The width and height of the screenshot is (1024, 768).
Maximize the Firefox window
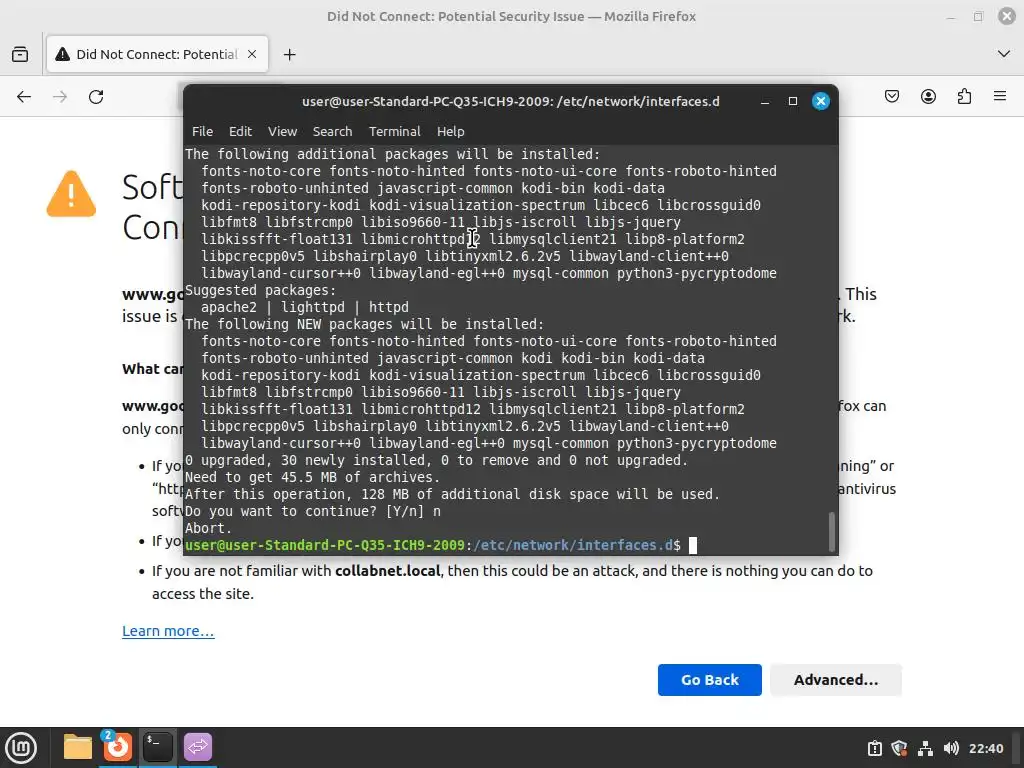pos(978,16)
